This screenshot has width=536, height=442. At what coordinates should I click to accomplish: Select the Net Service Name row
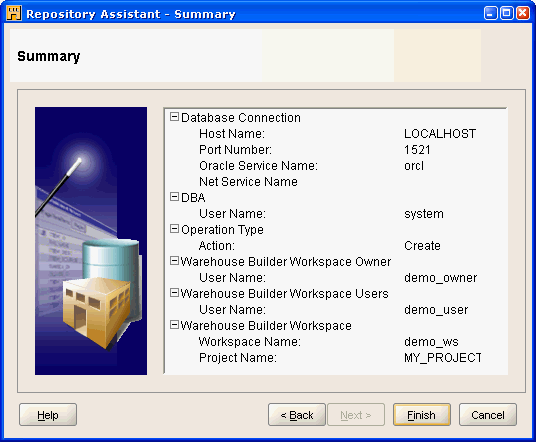pos(248,182)
